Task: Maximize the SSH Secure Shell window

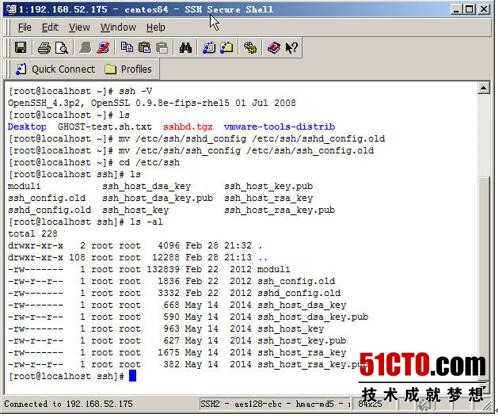Action: (469, 9)
